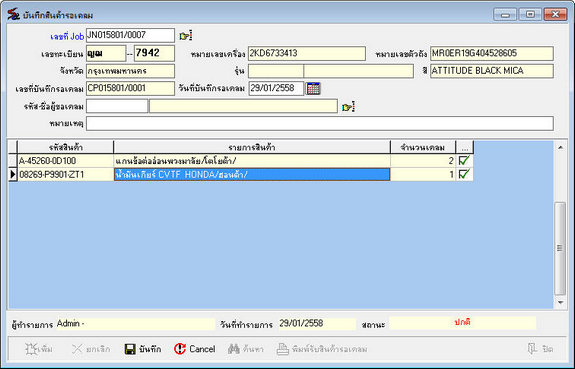Click the claimant name input field

(x=243, y=106)
